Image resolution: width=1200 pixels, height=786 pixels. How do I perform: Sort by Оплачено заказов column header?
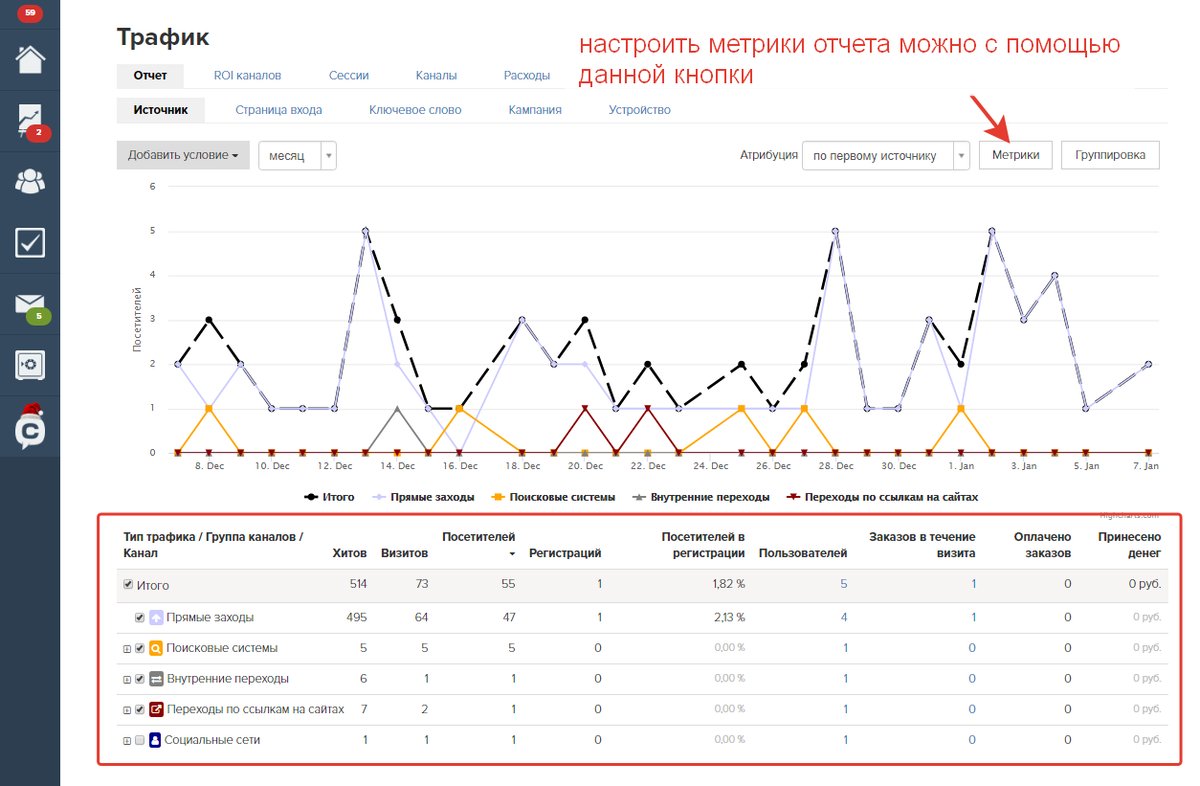1042,545
